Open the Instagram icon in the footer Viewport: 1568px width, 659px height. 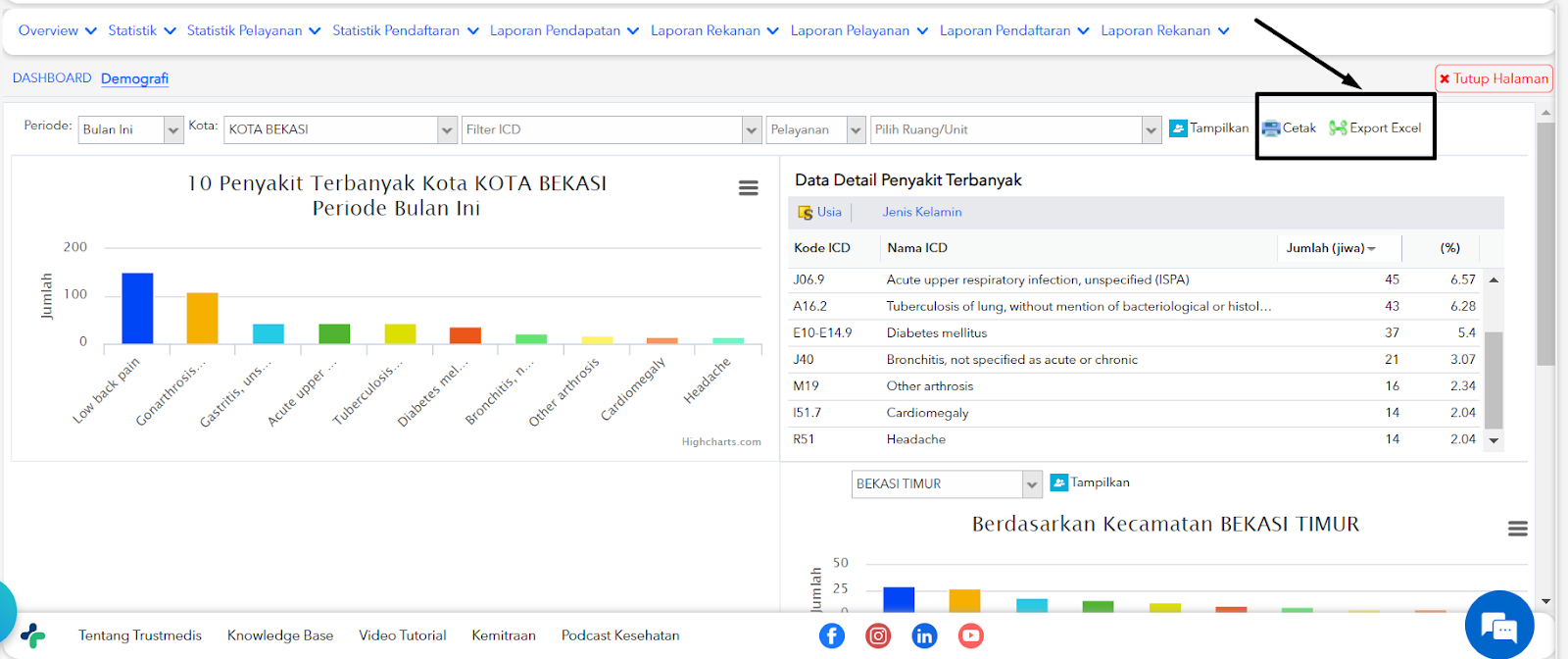point(878,636)
